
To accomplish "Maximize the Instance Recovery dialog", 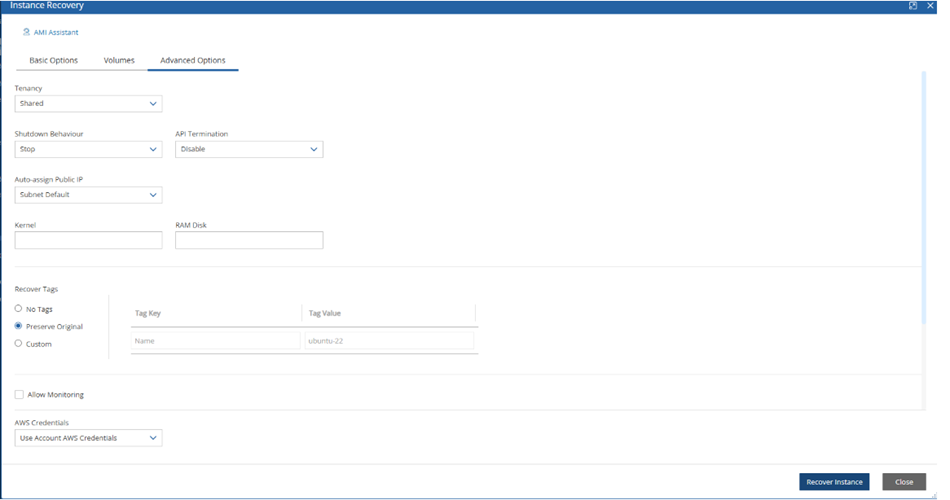I will [913, 6].
